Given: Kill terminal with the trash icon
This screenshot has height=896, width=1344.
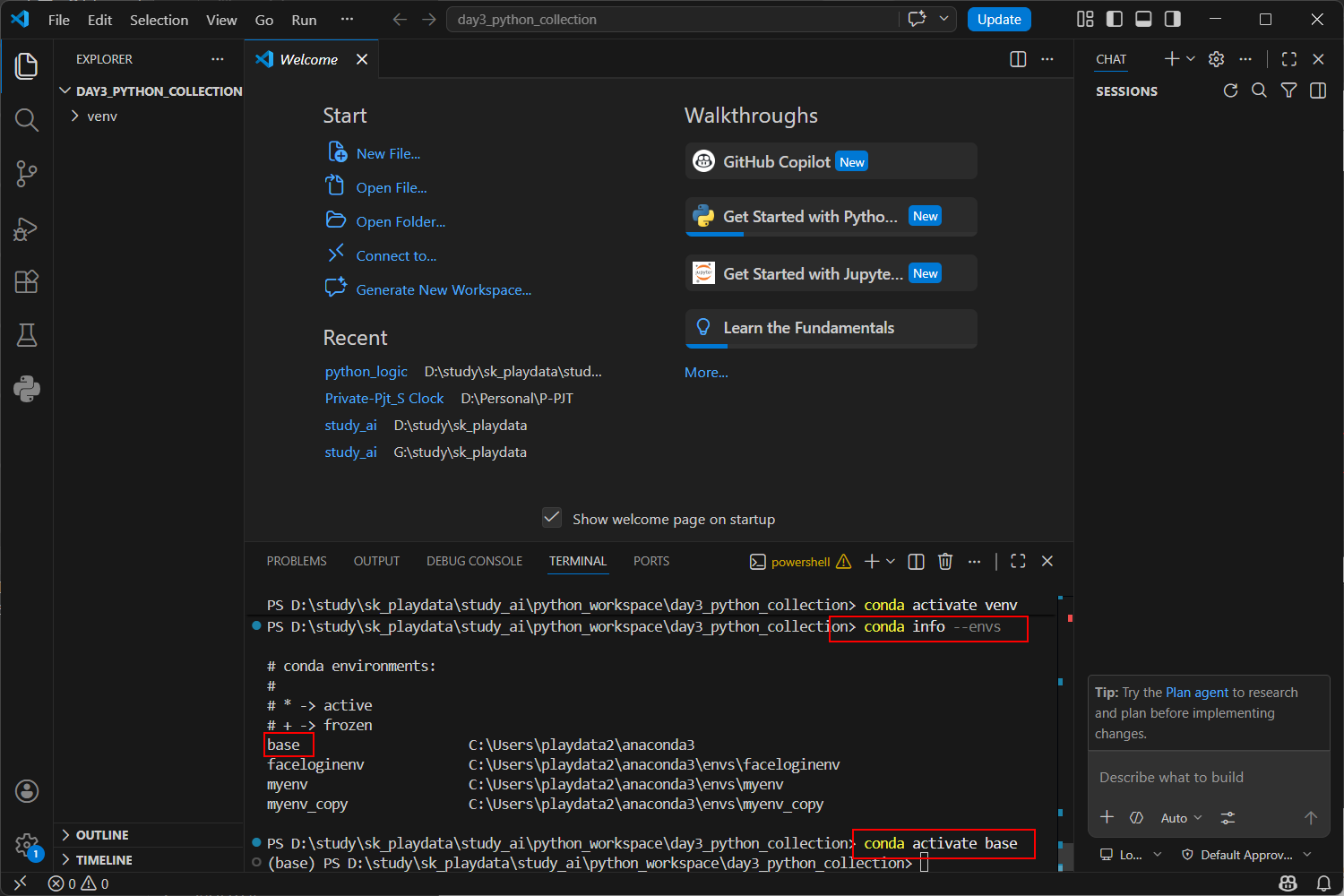Looking at the screenshot, I should click(x=945, y=561).
